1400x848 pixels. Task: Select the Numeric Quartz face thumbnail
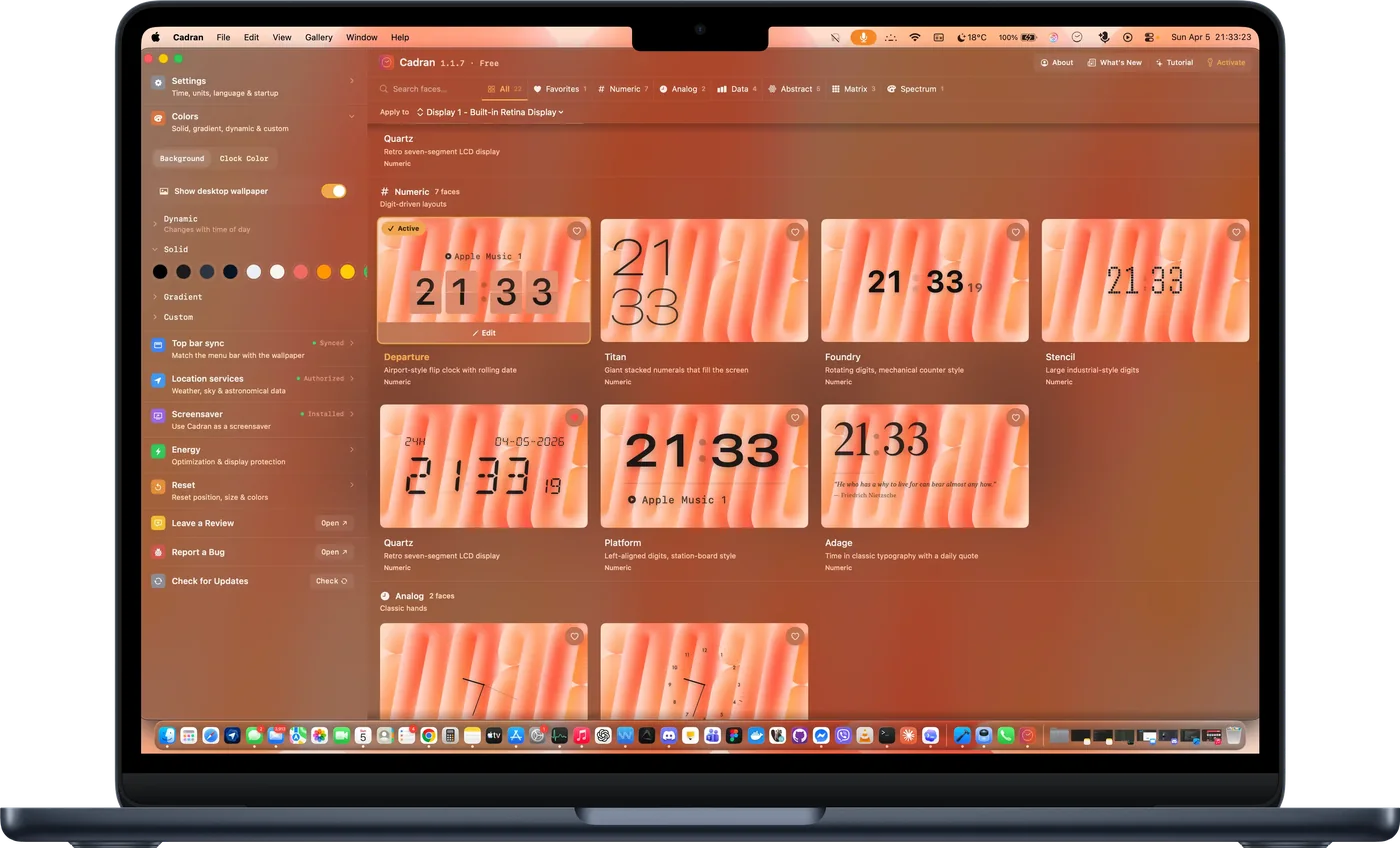(x=484, y=466)
